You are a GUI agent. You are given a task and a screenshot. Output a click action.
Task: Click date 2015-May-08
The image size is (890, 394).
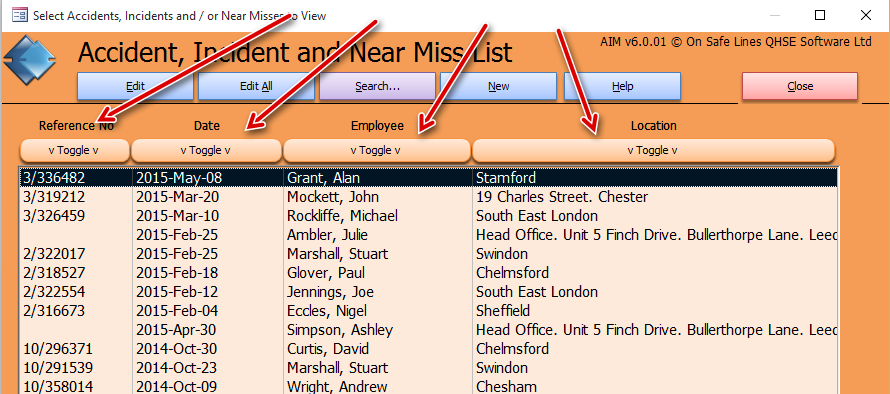pyautogui.click(x=178, y=178)
